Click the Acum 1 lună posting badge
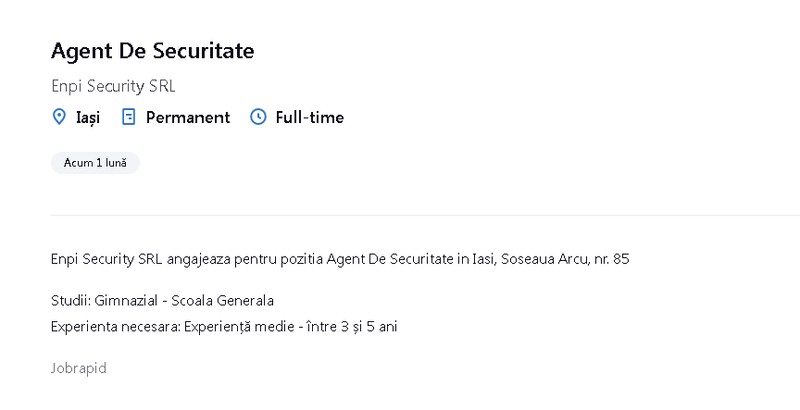The image size is (800, 410). 95,163
